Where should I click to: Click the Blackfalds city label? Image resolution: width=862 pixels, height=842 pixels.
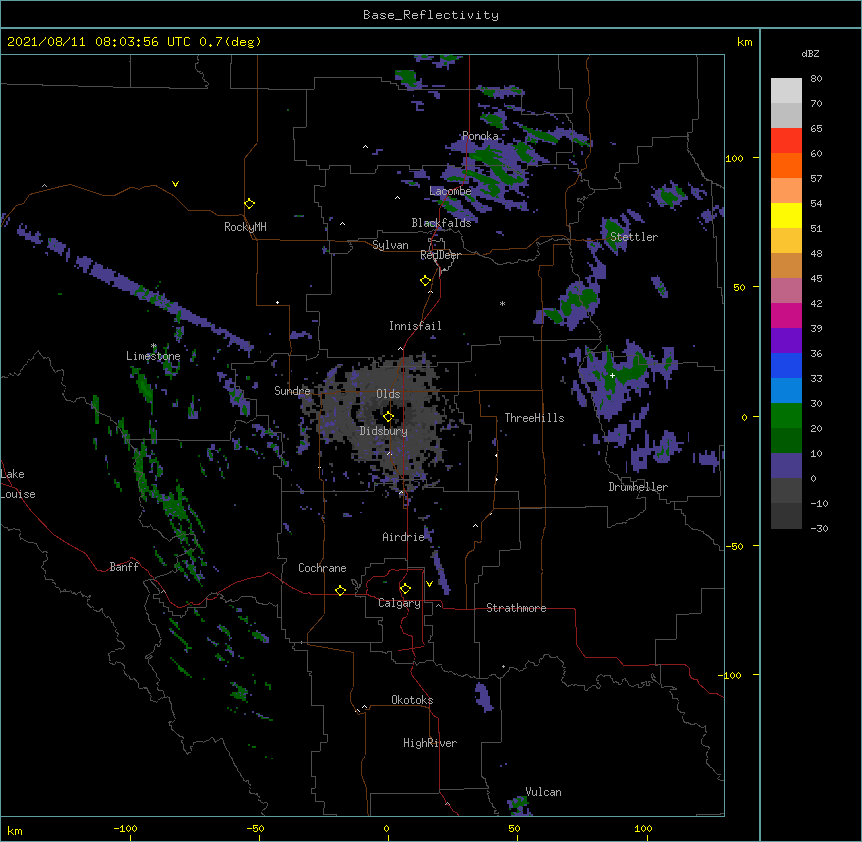tap(441, 223)
